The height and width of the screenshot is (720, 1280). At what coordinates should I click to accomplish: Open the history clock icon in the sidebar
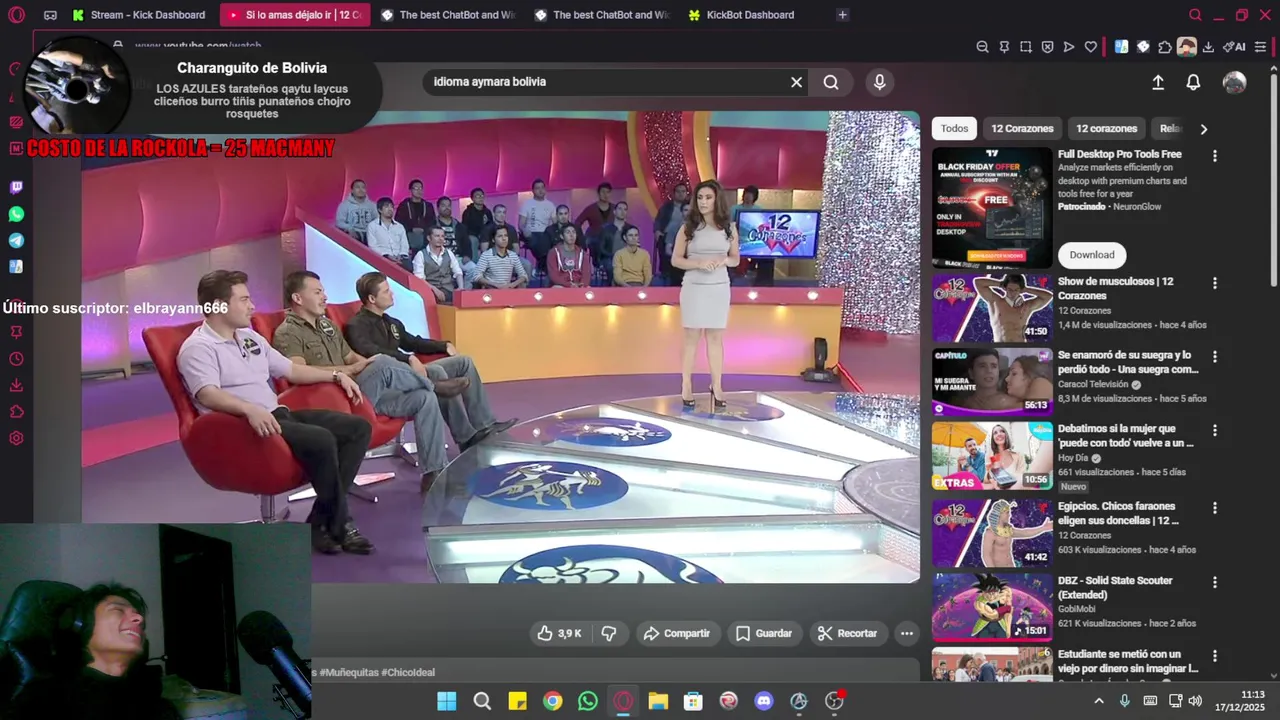click(16, 359)
